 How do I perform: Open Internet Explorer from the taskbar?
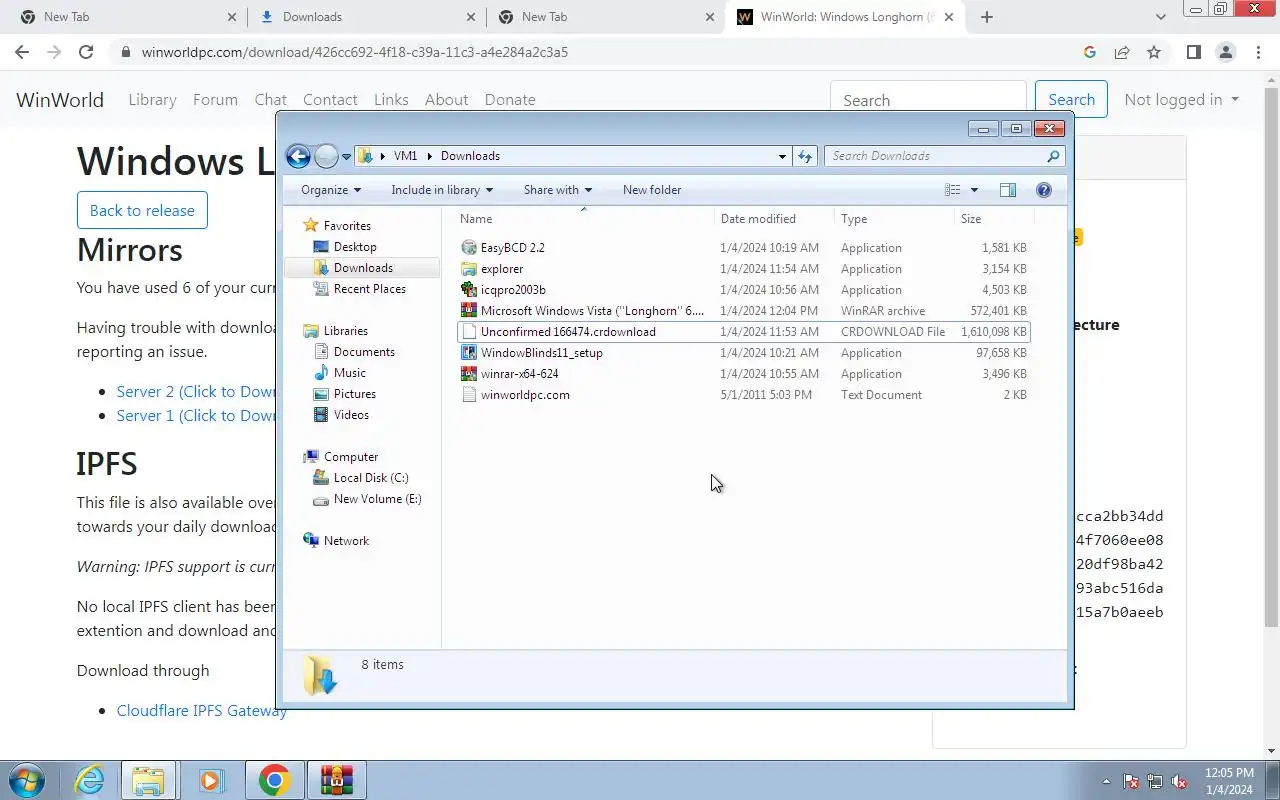[x=89, y=780]
